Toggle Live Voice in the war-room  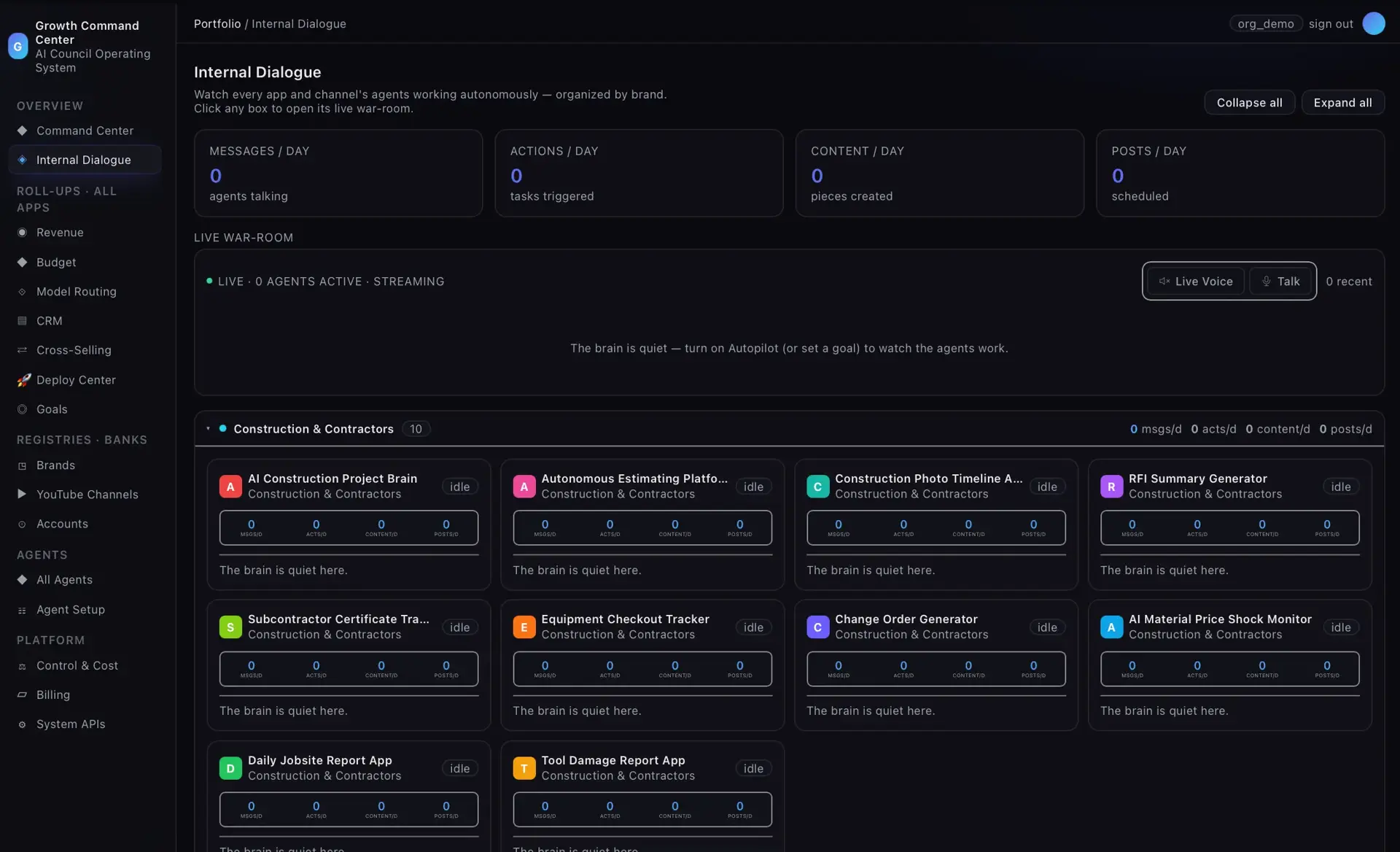pyautogui.click(x=1196, y=281)
